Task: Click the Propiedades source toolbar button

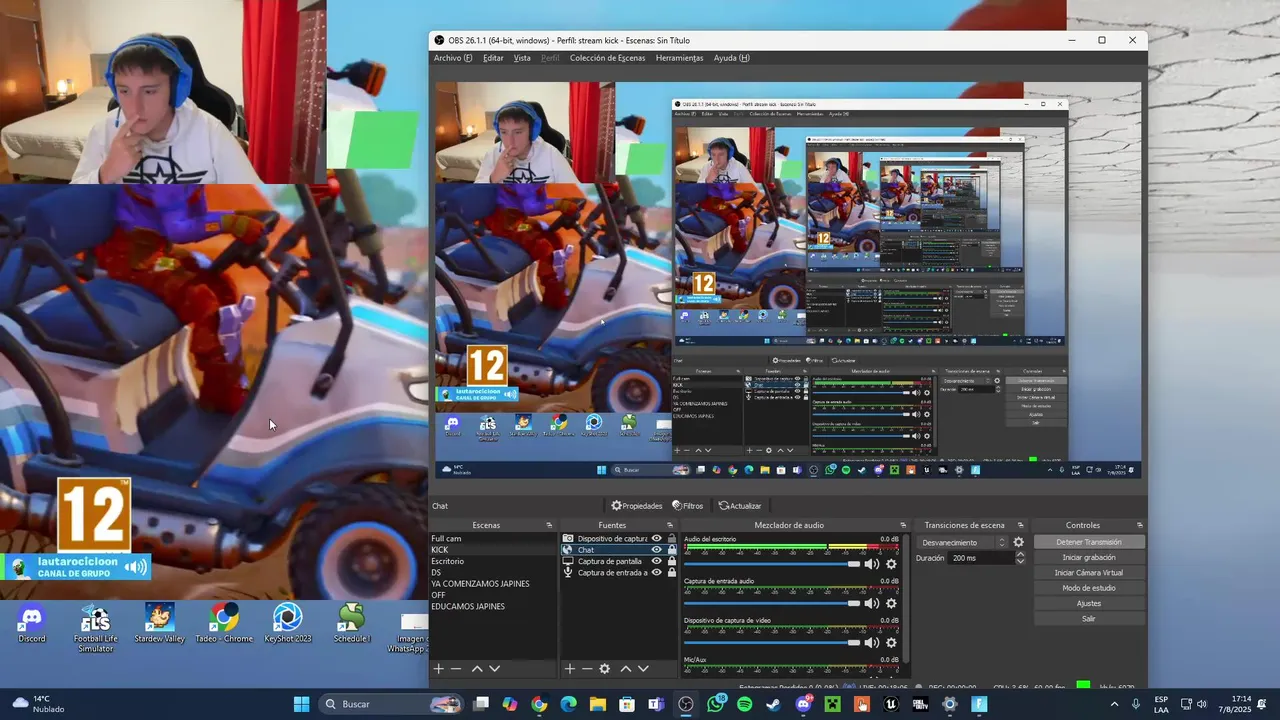Action: [637, 506]
